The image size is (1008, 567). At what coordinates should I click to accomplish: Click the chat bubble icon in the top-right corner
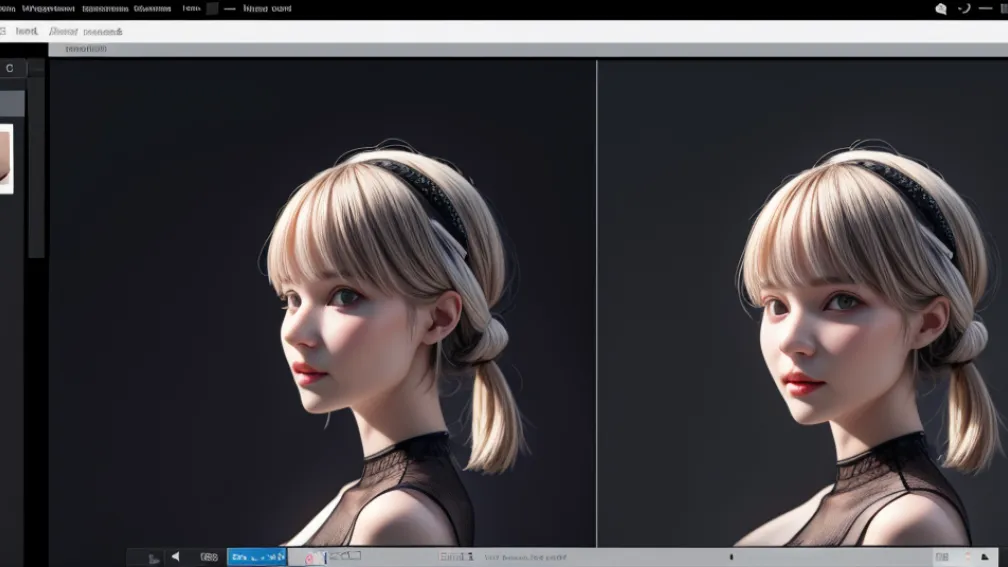coord(941,9)
